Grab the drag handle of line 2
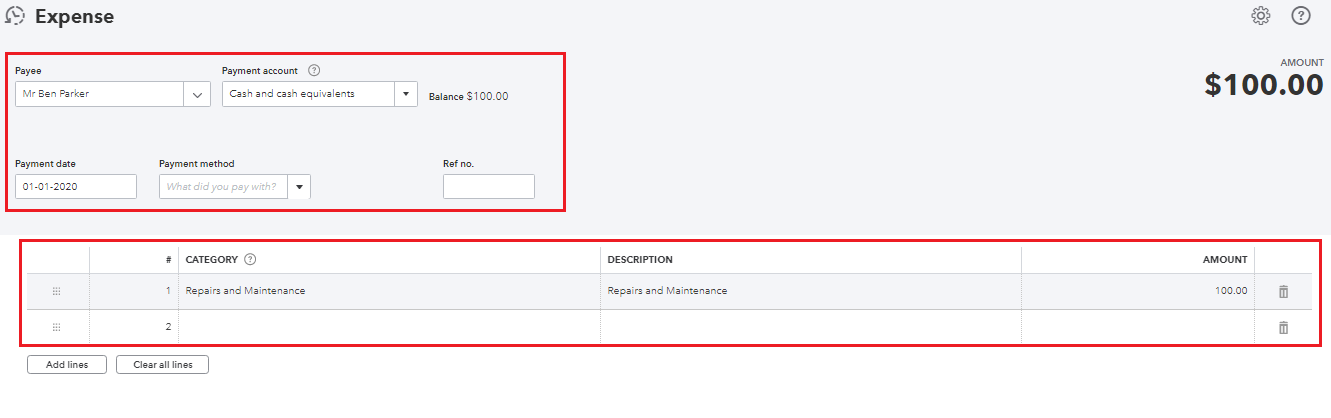This screenshot has height=418, width=1331. (x=57, y=327)
